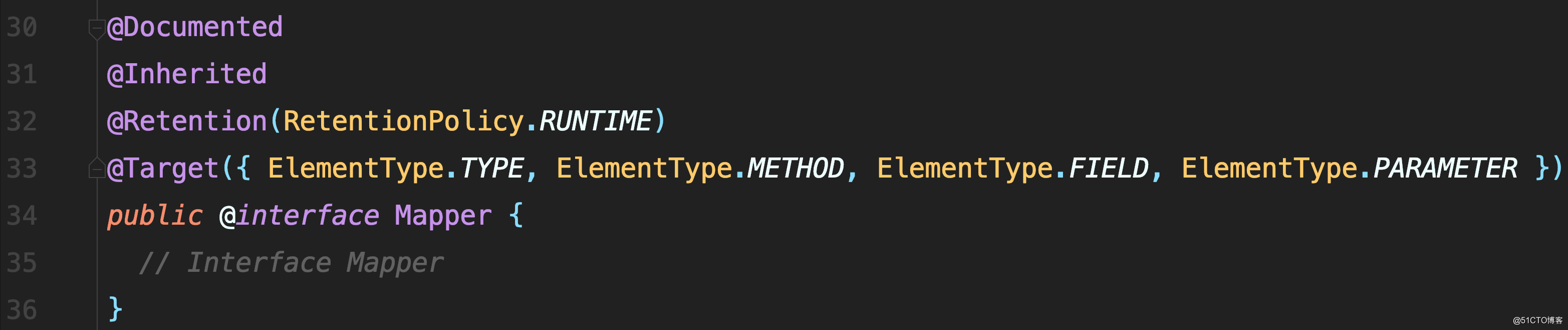Click line number 34 in gutter
1568x330 pixels.
coord(22,216)
